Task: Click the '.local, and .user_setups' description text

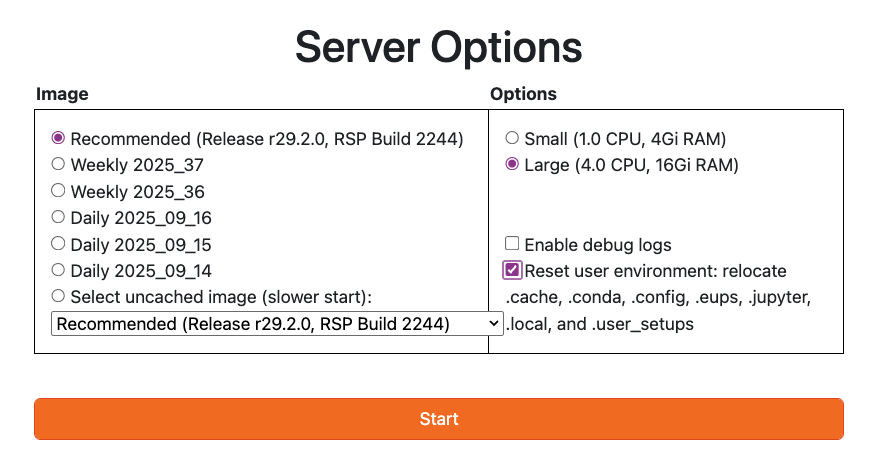Action: pos(599,324)
